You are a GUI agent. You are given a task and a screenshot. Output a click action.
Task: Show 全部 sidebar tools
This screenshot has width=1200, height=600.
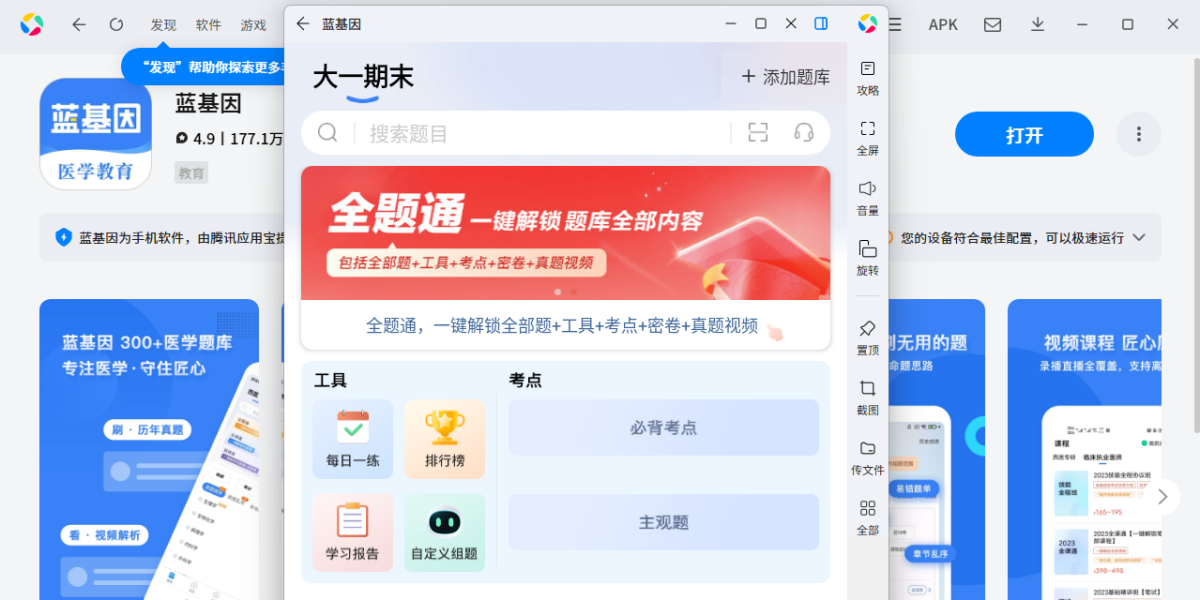point(867,517)
